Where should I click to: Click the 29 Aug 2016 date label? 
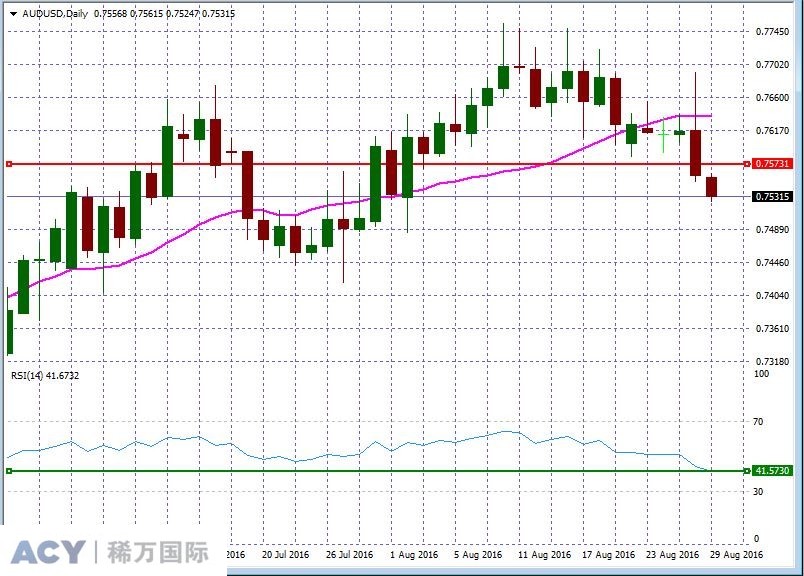tap(736, 554)
